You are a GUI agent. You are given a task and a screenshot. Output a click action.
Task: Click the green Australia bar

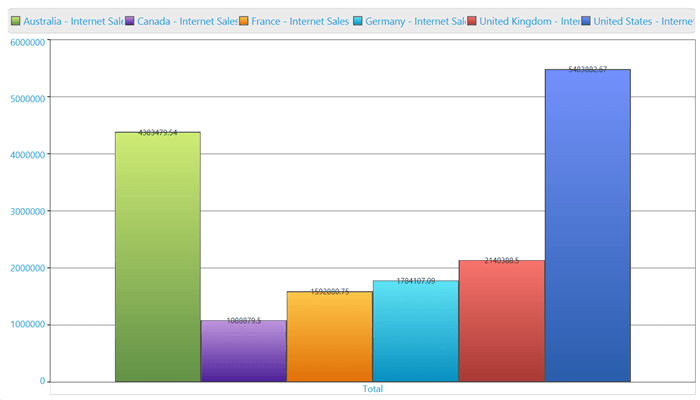(x=158, y=257)
